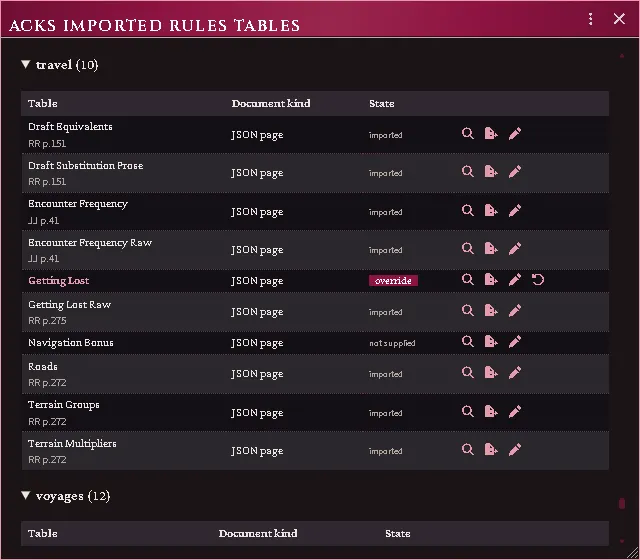Click the 'not supplied' state text
Image resolution: width=640 pixels, height=560 pixels.
392,343
